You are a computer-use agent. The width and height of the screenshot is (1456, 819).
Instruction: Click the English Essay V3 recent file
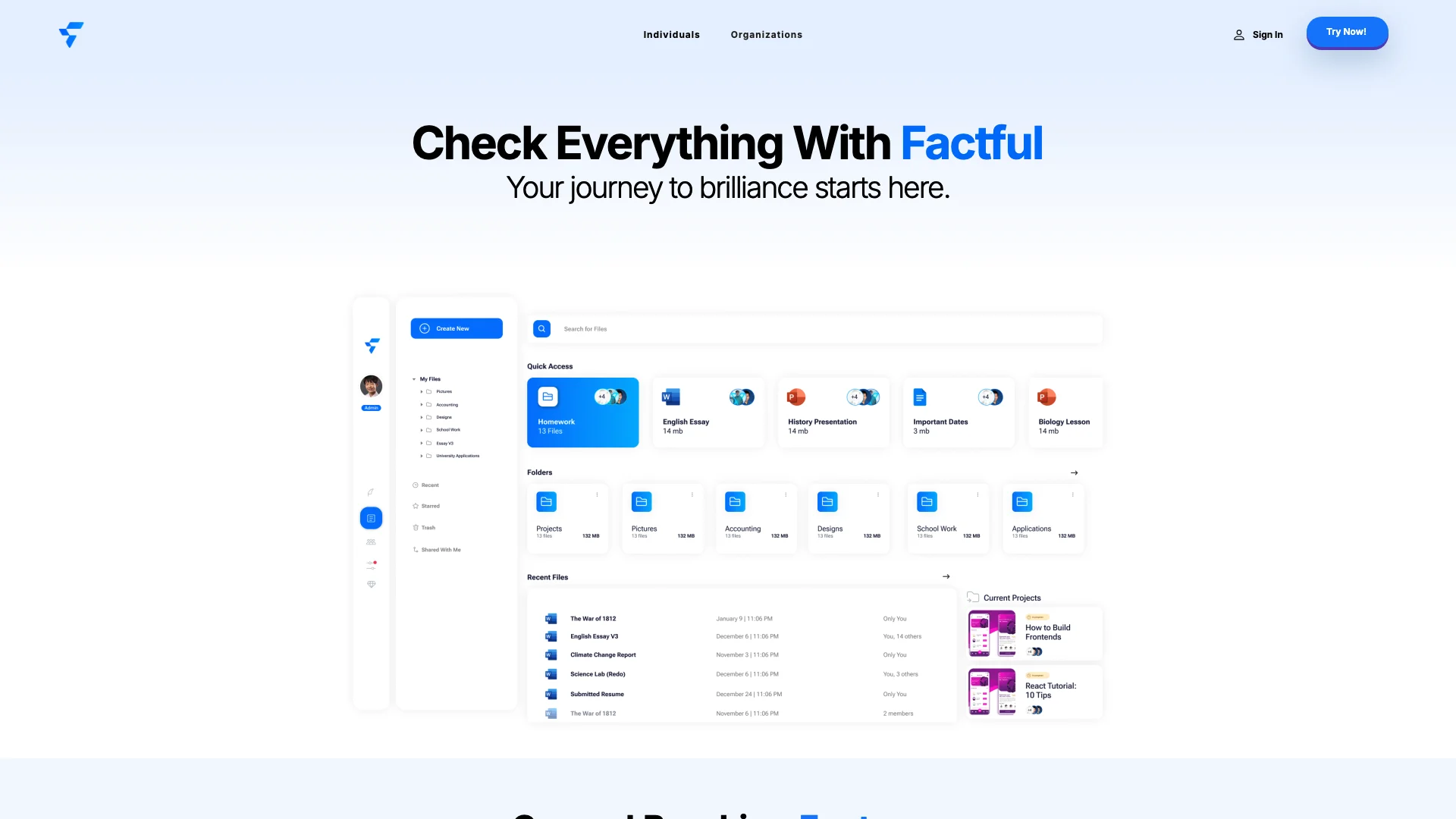point(594,636)
